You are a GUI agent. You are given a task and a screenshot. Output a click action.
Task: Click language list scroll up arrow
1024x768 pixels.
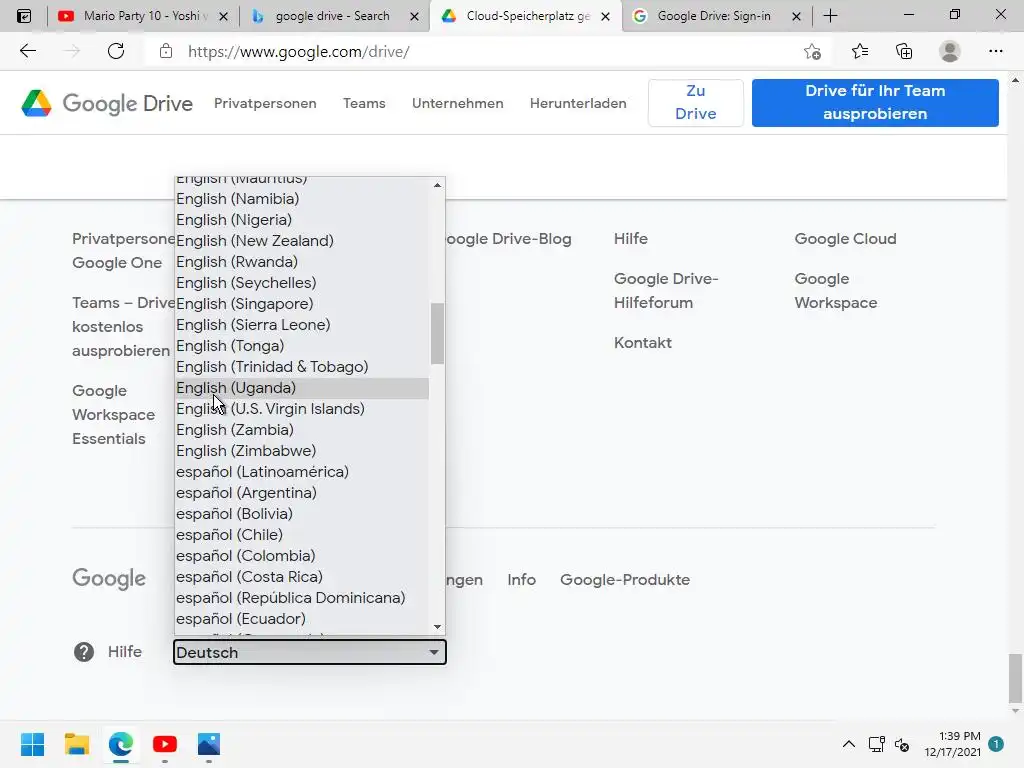[437, 185]
